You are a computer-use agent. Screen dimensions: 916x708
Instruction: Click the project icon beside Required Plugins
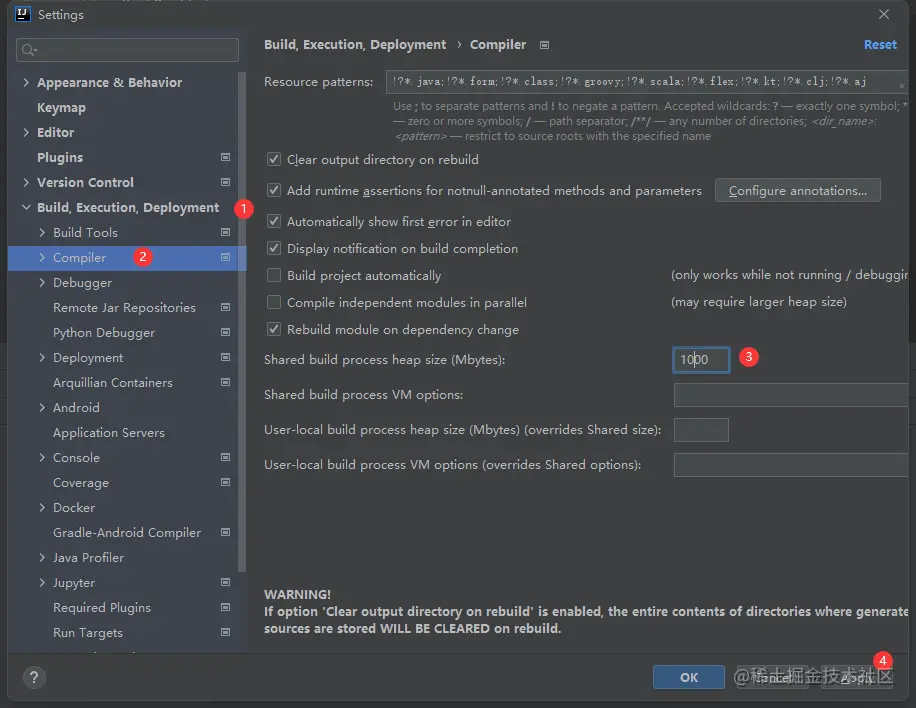[x=225, y=608]
